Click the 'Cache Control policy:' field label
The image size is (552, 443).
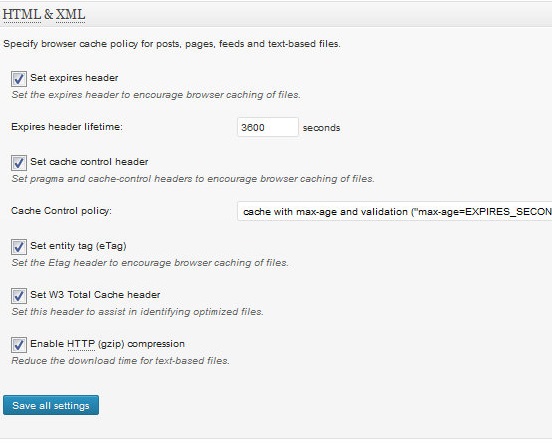click(x=61, y=211)
